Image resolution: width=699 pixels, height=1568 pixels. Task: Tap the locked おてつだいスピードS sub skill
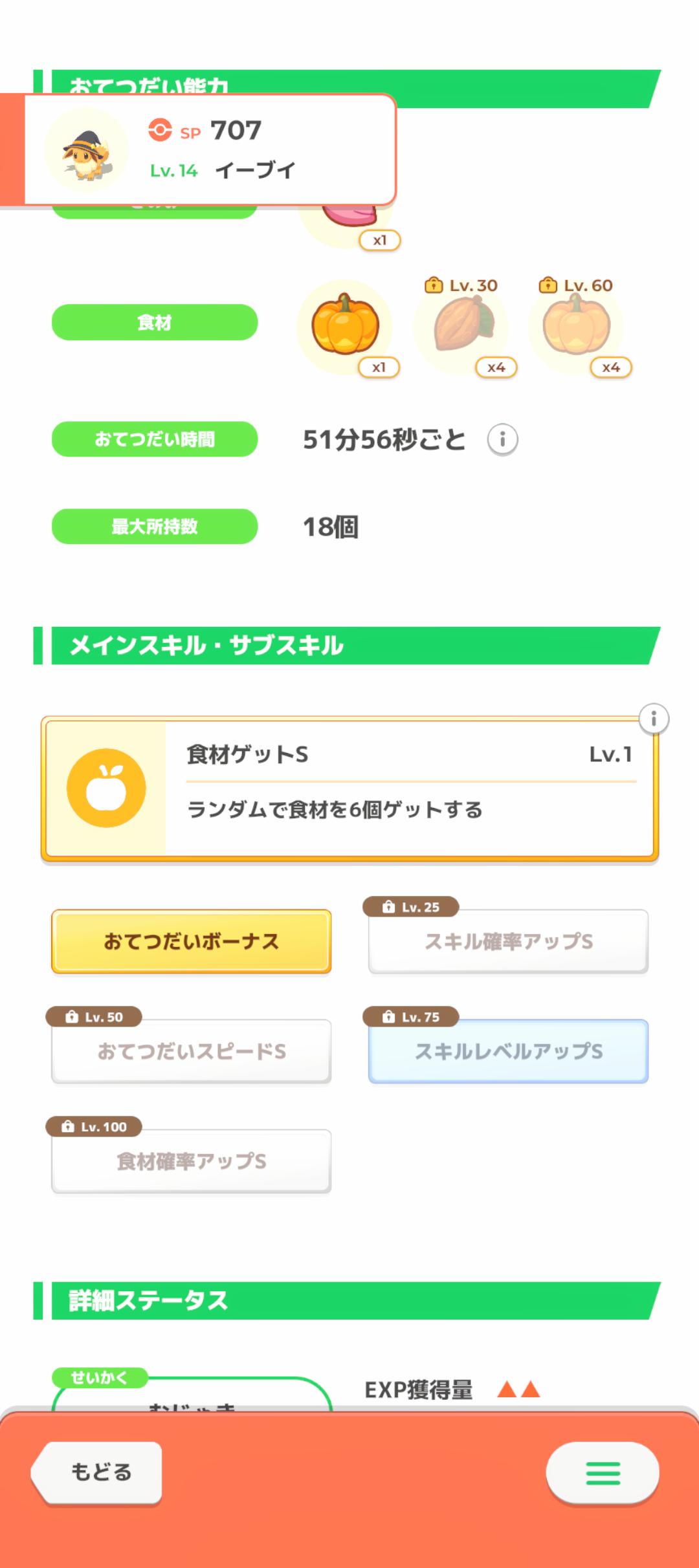(192, 1051)
